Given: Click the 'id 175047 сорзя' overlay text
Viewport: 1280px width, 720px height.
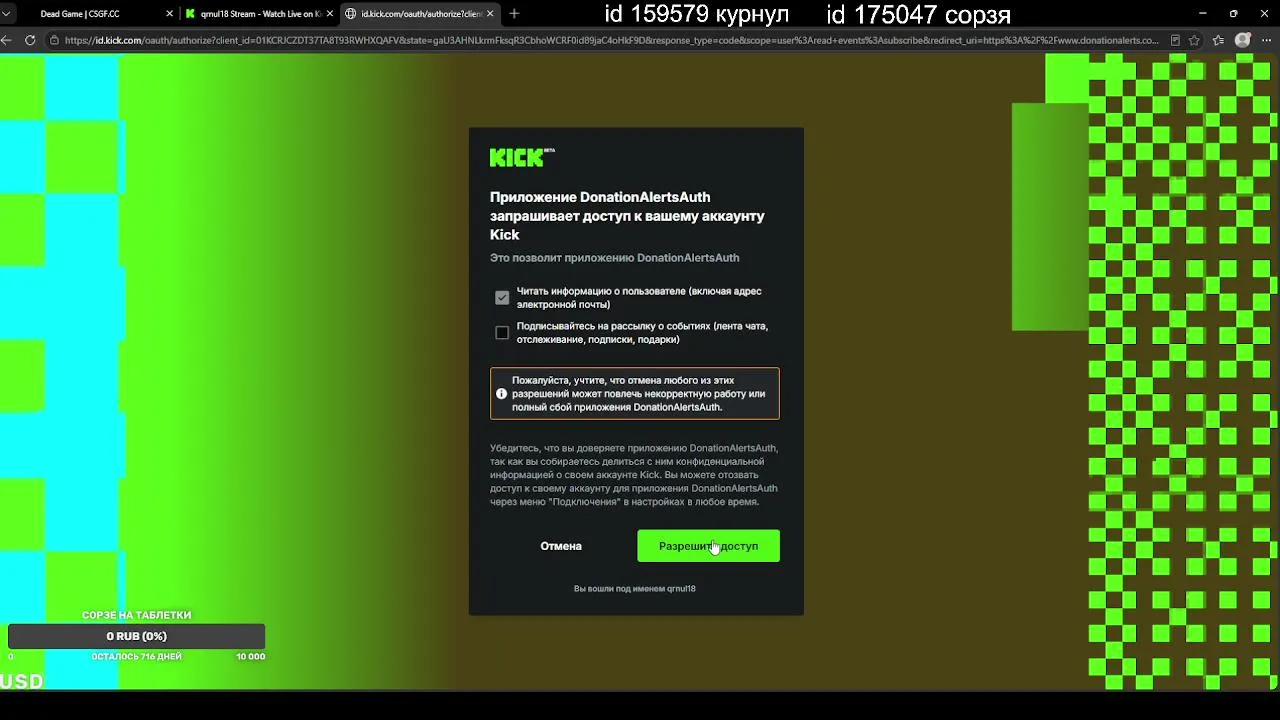Looking at the screenshot, I should coord(919,15).
